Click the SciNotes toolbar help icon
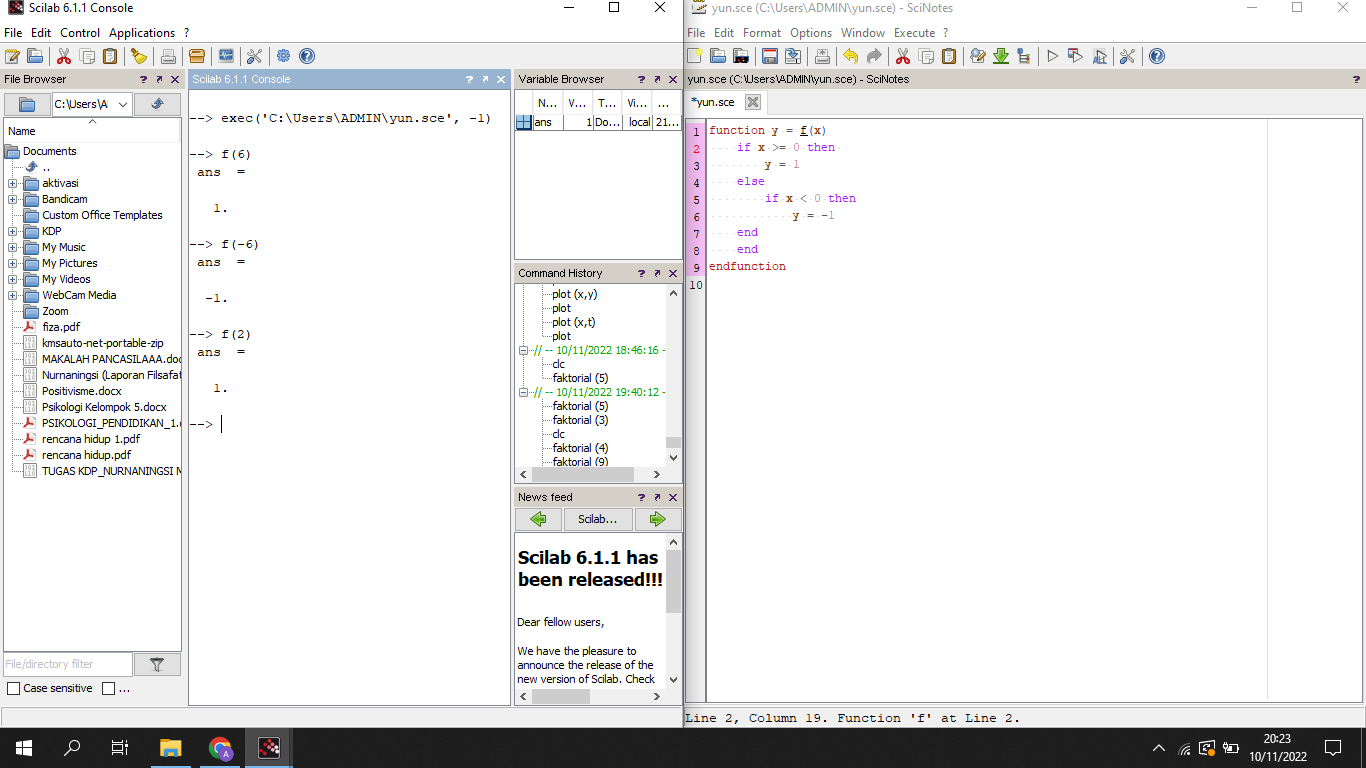The image size is (1366, 768). (1156, 56)
